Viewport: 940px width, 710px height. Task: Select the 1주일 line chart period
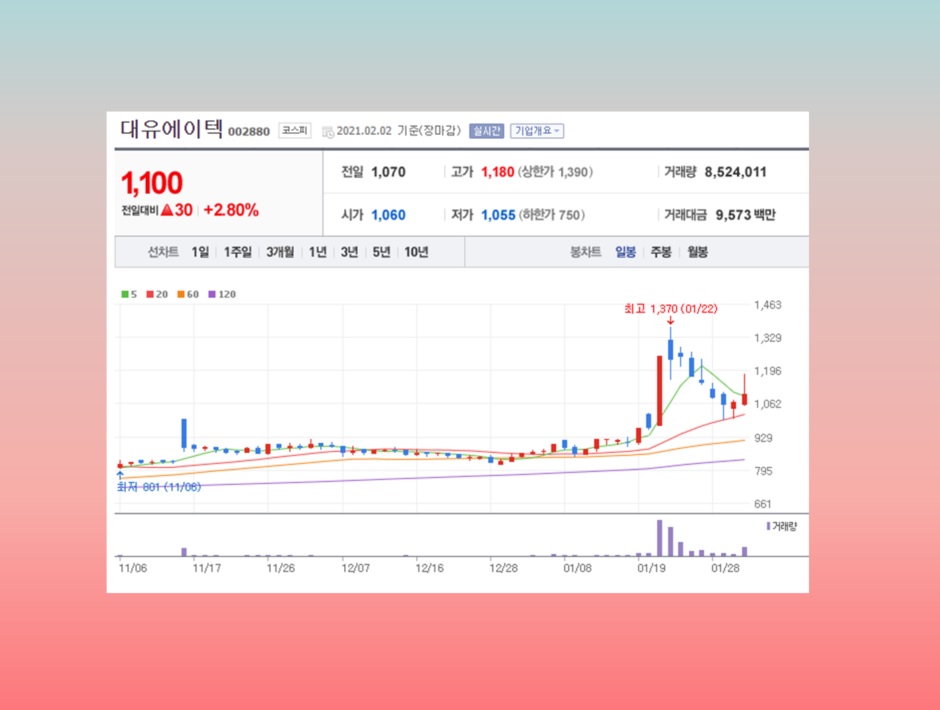click(237, 252)
